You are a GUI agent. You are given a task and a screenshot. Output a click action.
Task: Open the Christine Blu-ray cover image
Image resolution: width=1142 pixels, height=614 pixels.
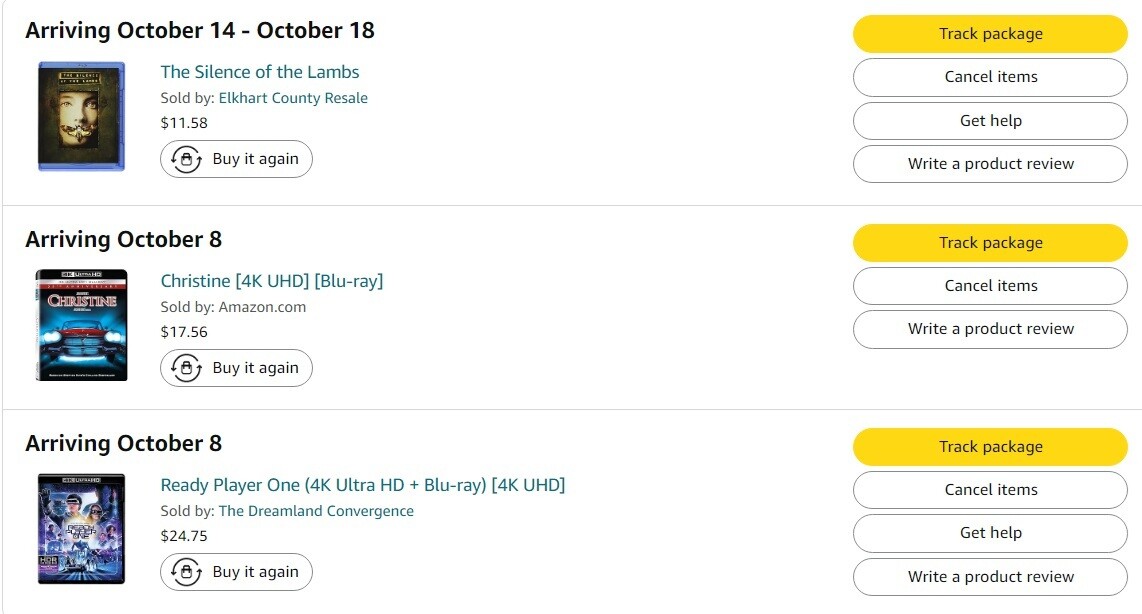click(82, 325)
